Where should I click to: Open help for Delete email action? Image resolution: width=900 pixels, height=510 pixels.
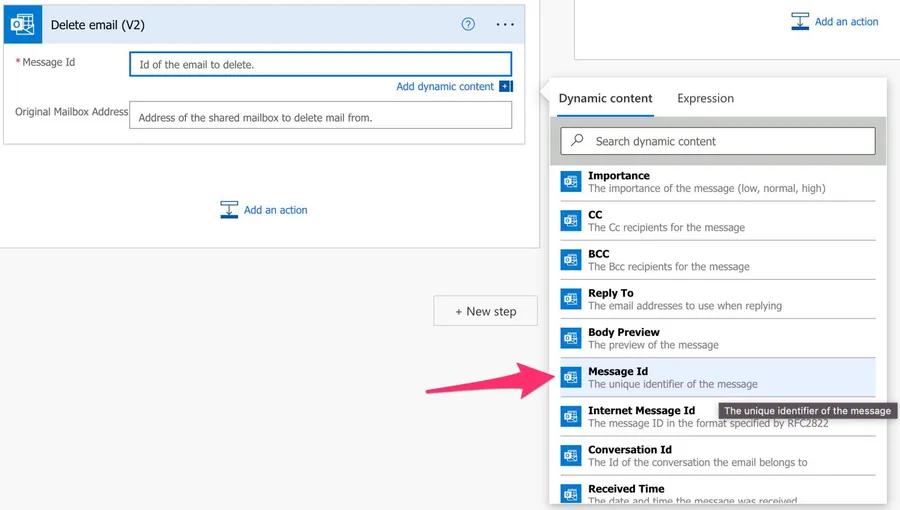[x=468, y=24]
